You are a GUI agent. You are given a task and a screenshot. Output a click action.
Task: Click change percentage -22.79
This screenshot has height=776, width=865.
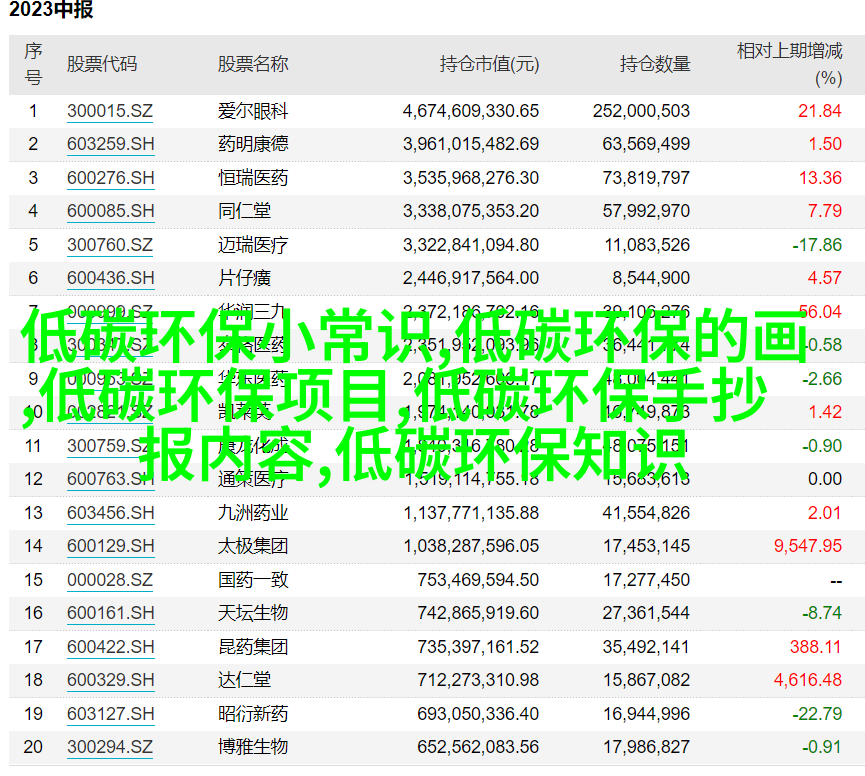[817, 714]
